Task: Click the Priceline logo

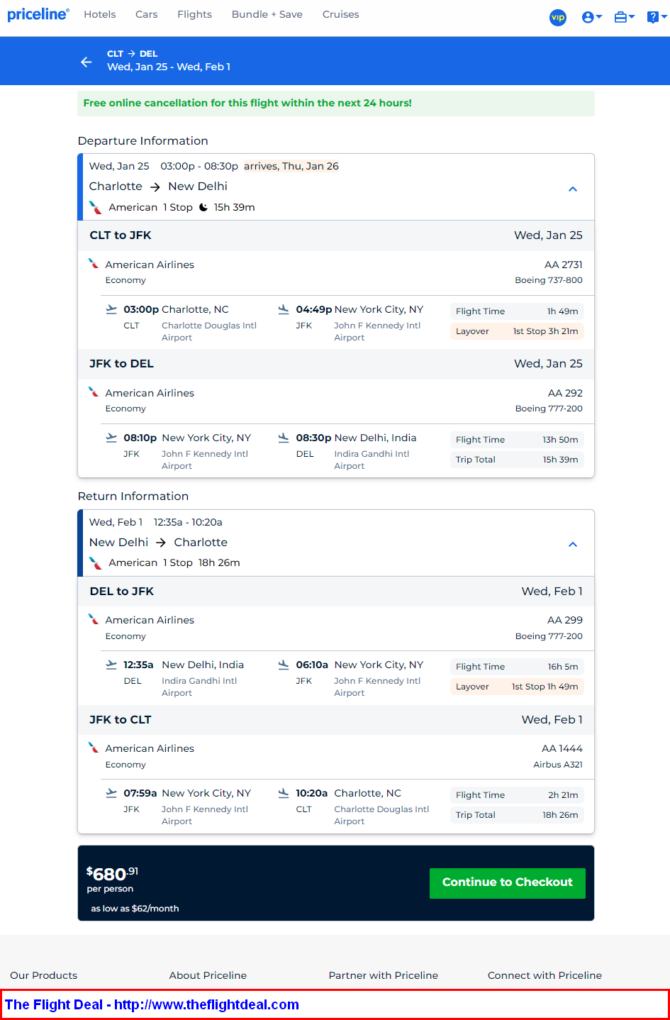Action: coord(38,14)
